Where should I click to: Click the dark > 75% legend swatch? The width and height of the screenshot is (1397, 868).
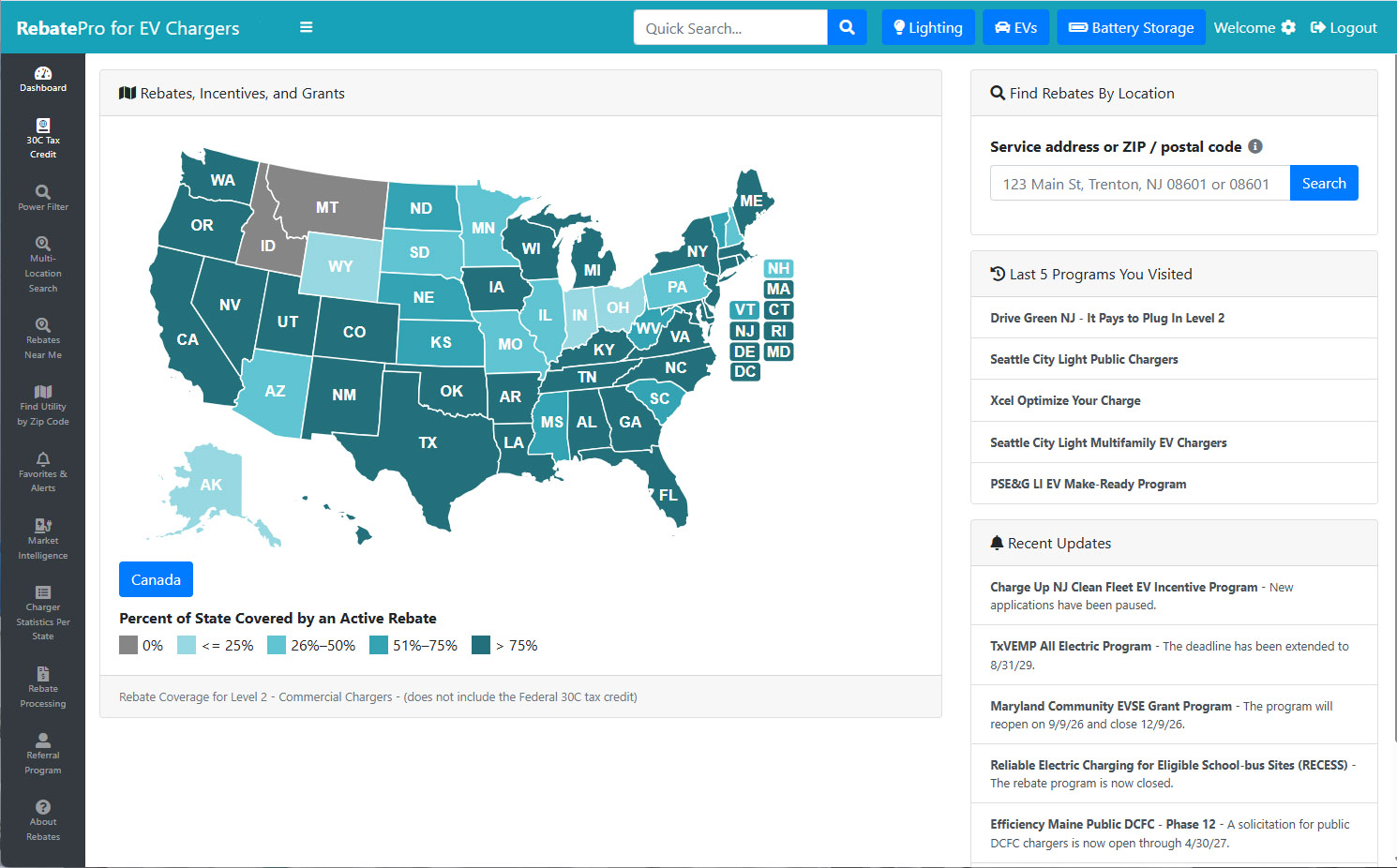[x=481, y=645]
